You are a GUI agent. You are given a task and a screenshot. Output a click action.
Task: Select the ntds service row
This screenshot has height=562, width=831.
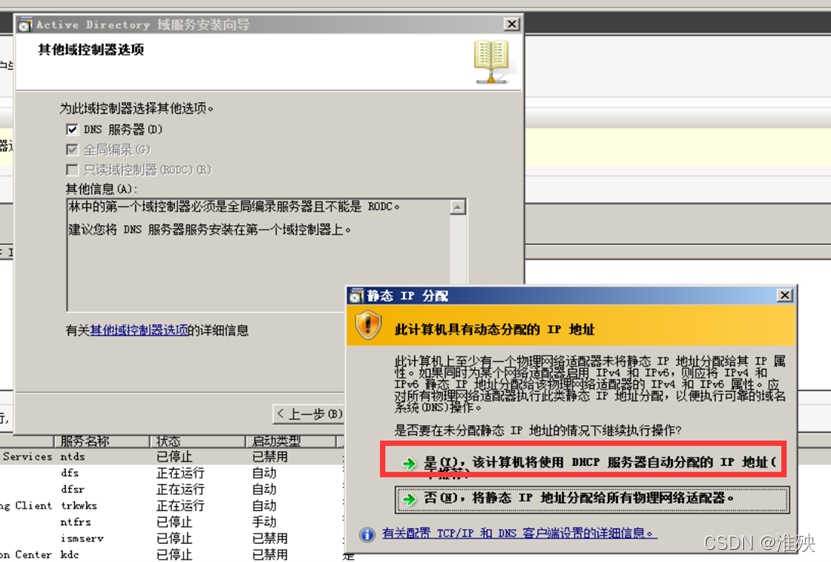(172, 456)
